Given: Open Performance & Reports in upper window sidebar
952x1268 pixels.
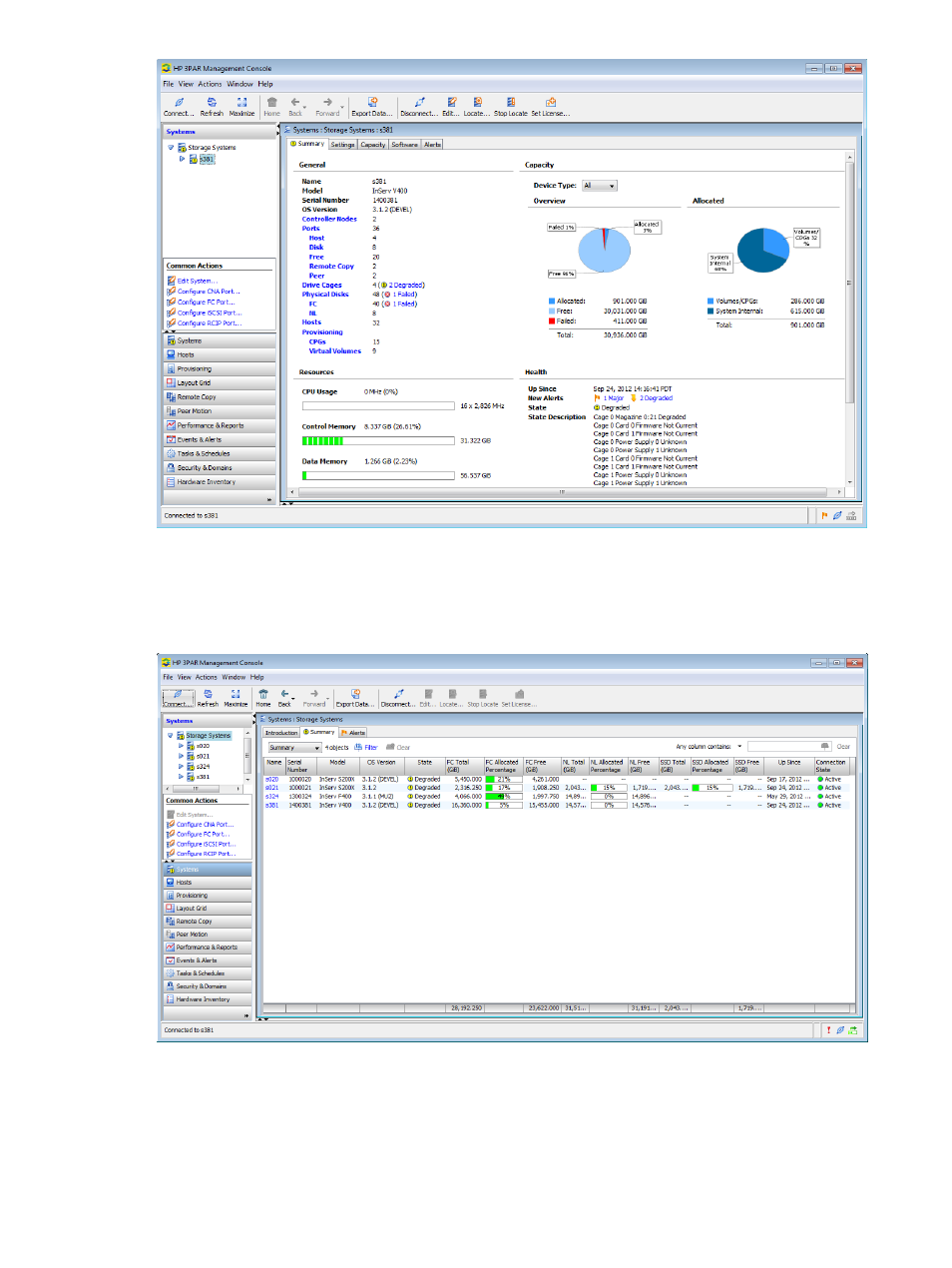Looking at the screenshot, I should [x=220, y=425].
